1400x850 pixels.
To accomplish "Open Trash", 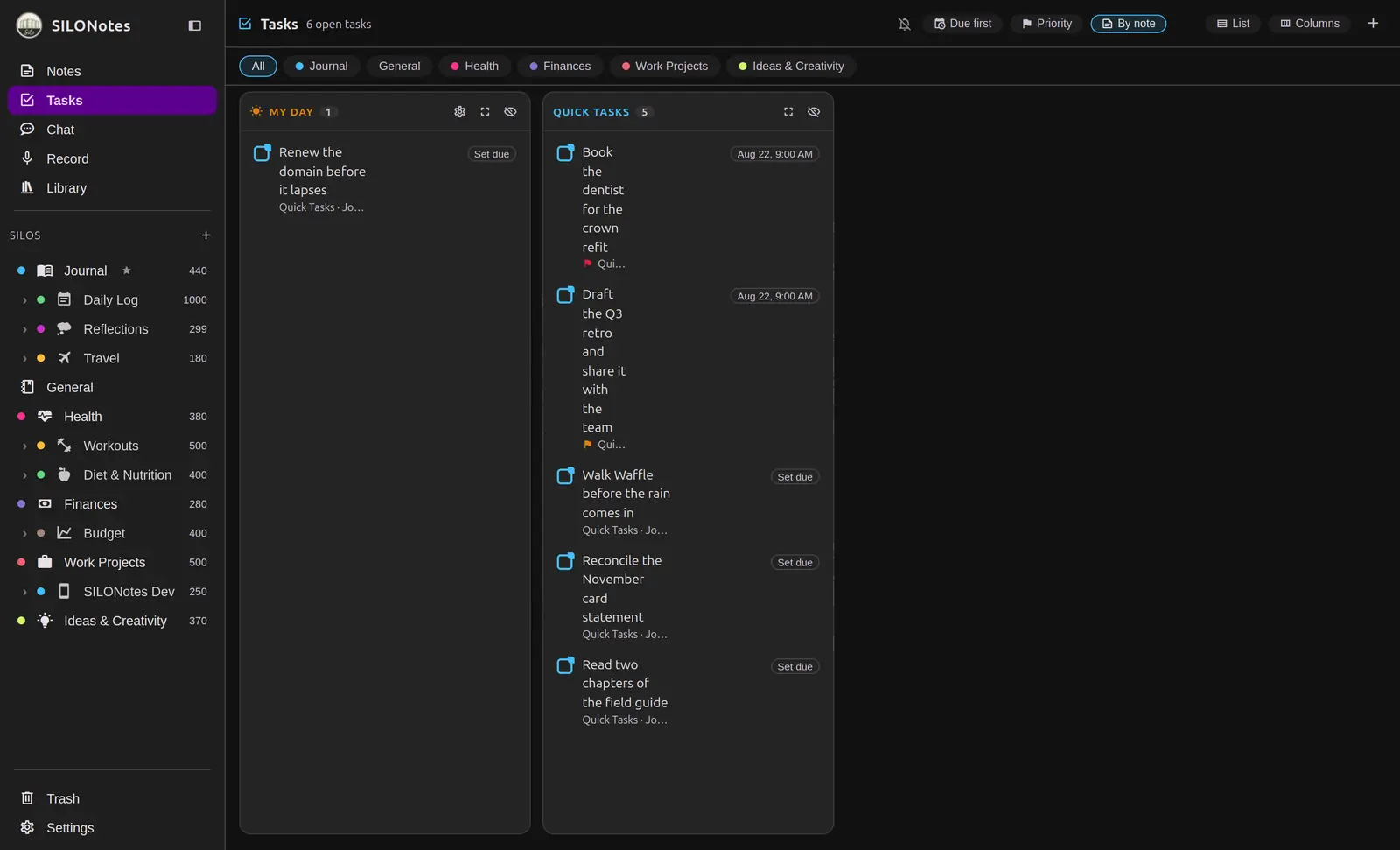I will tap(112, 798).
